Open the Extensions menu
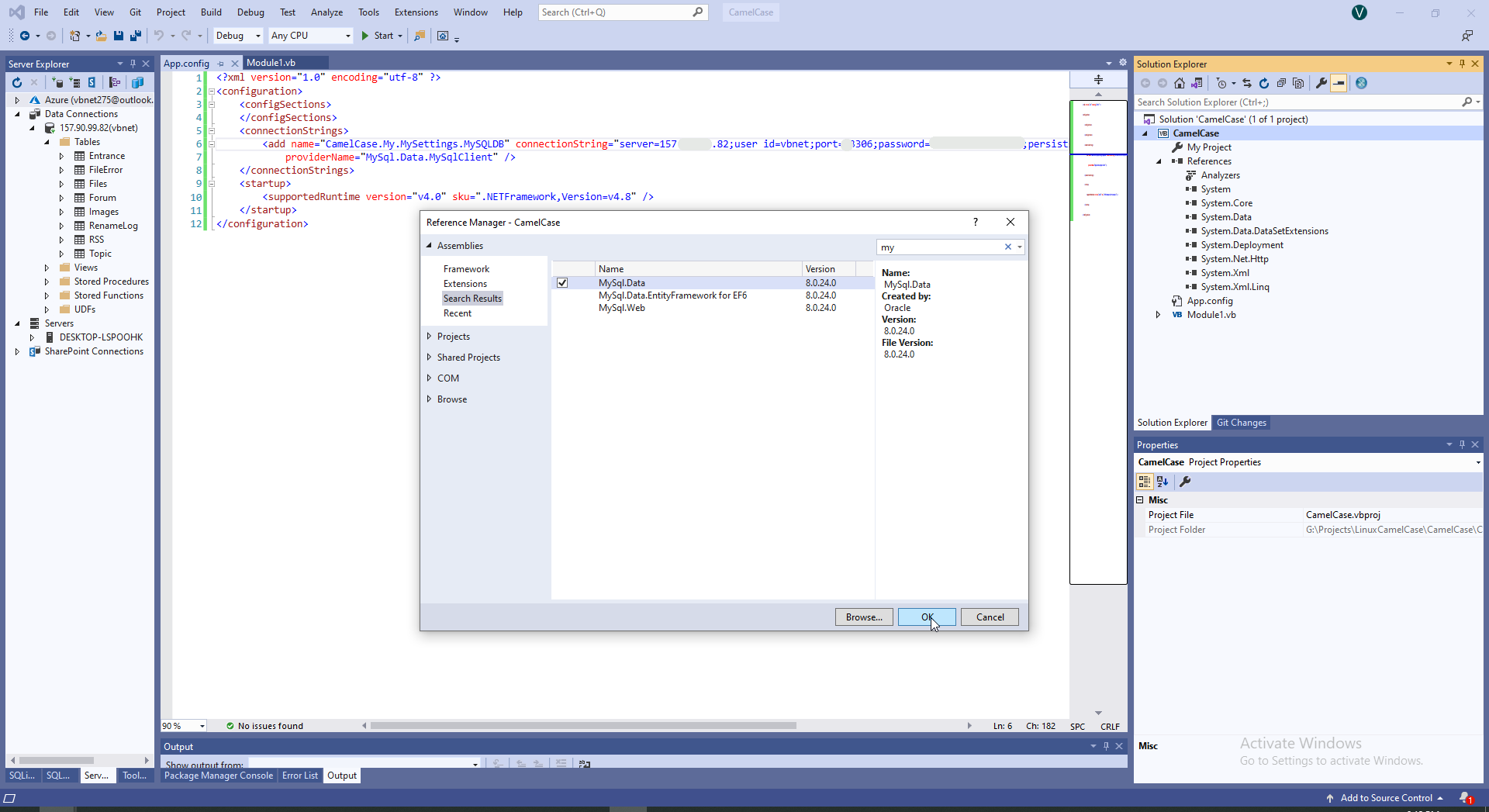This screenshot has height=812, width=1489. (x=416, y=12)
